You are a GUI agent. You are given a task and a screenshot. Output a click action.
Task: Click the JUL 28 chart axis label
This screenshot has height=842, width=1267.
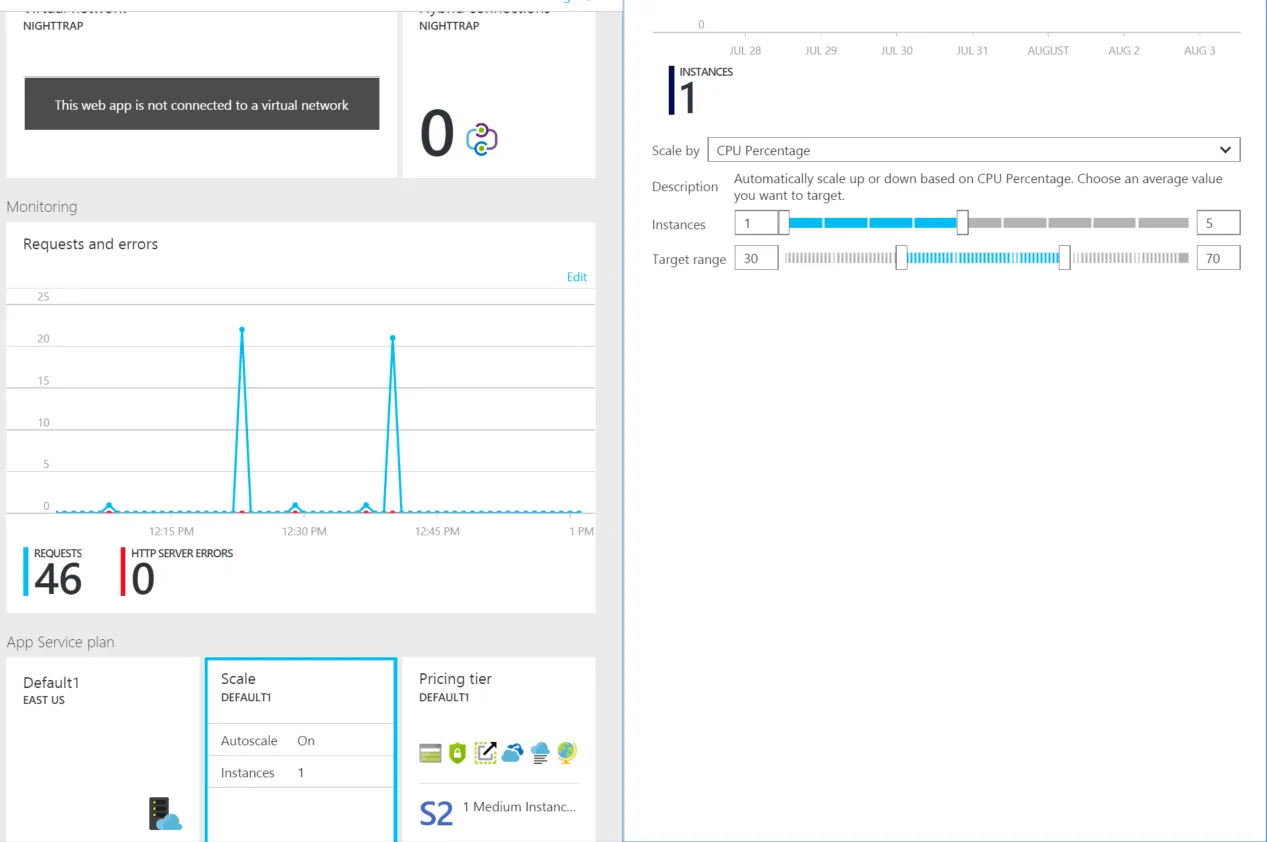tap(745, 50)
